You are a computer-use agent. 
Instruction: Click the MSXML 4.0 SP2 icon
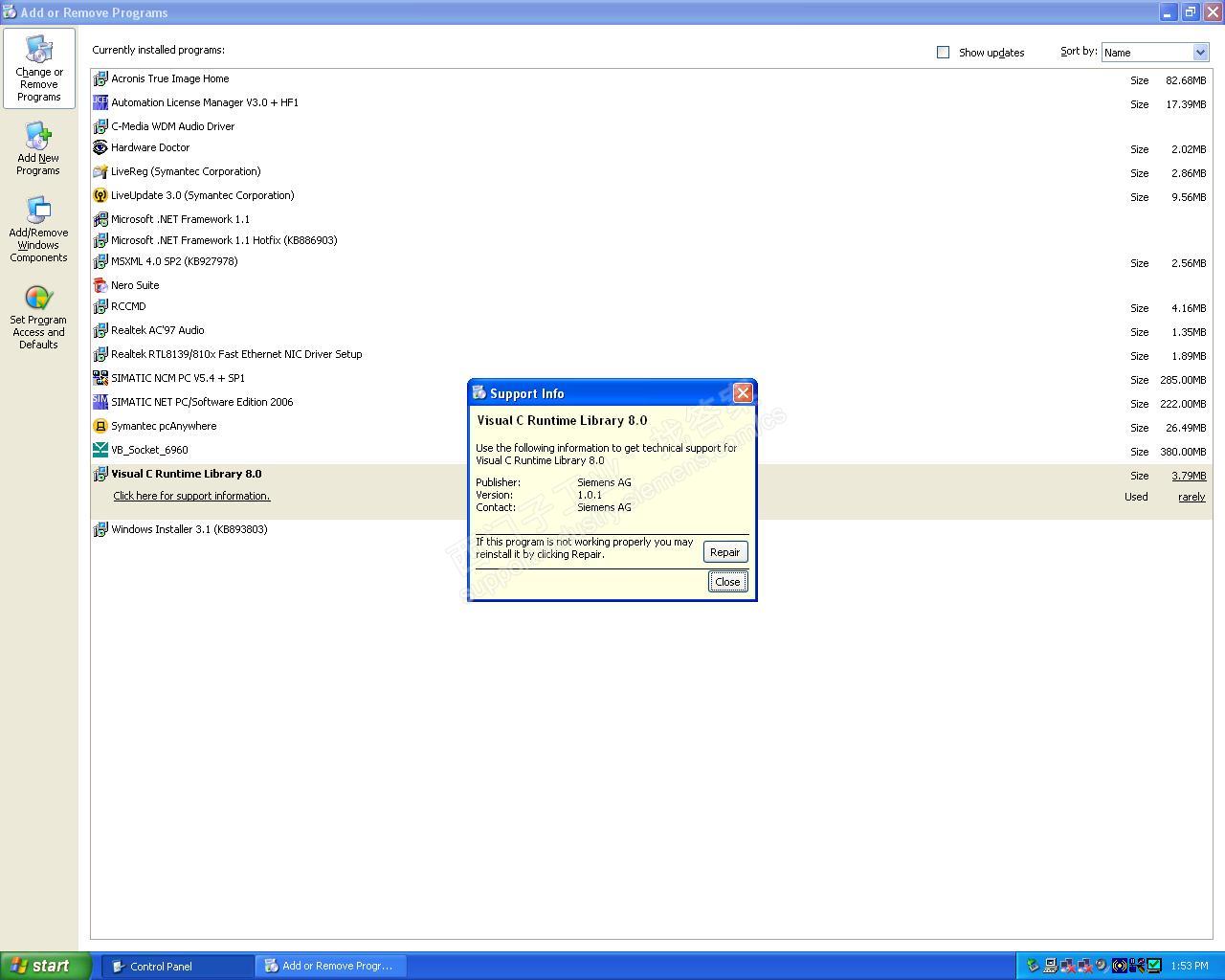coord(100,261)
